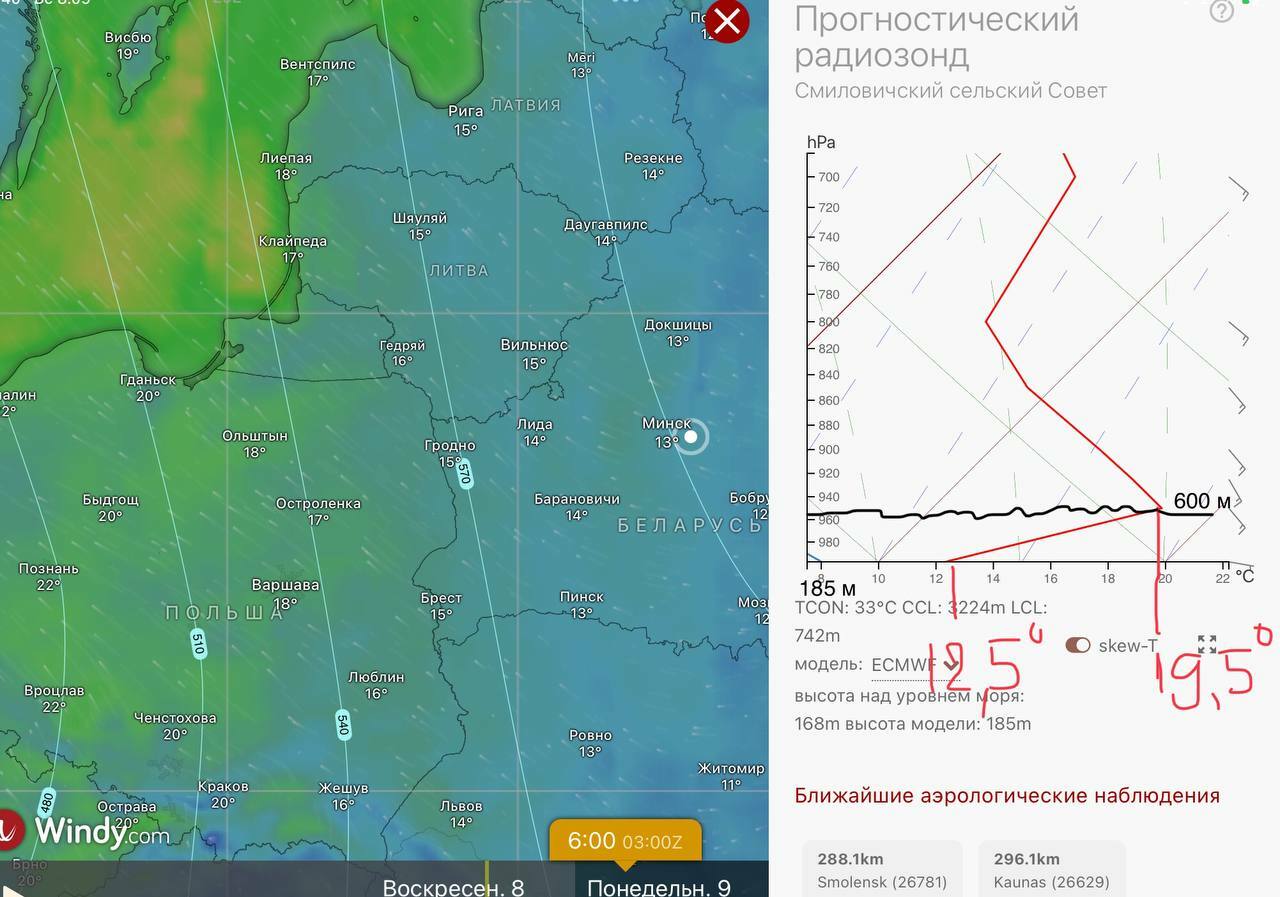Open help question mark icon
The width and height of the screenshot is (1280, 897).
pyautogui.click(x=1221, y=11)
